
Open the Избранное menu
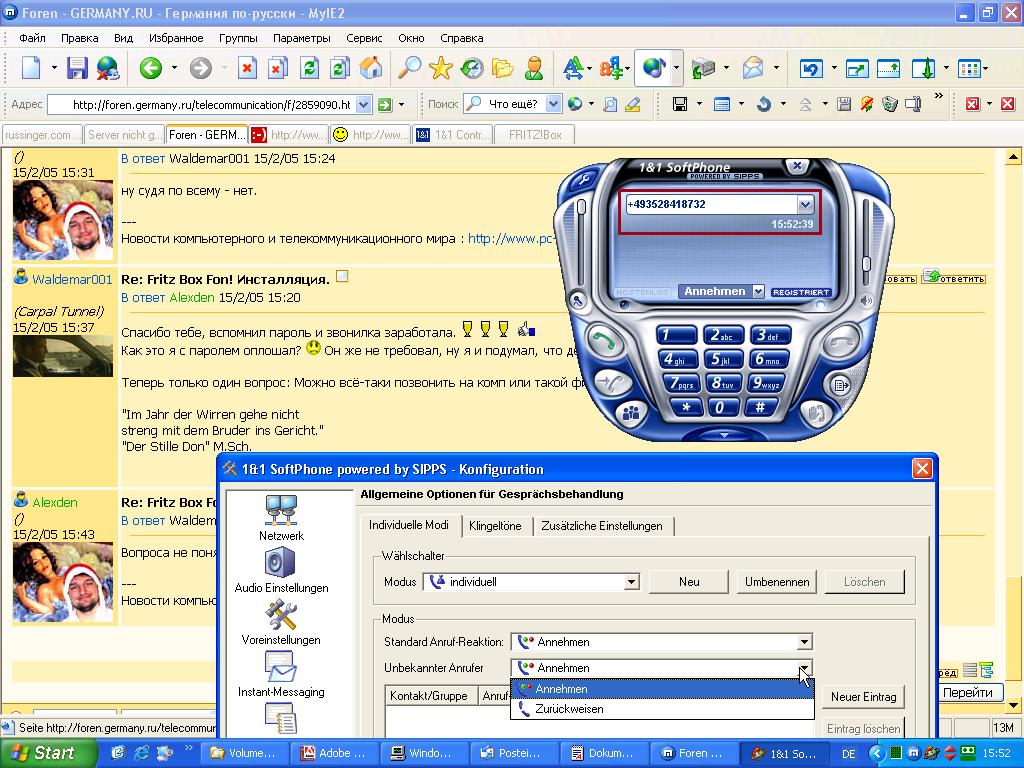pyautogui.click(x=176, y=38)
